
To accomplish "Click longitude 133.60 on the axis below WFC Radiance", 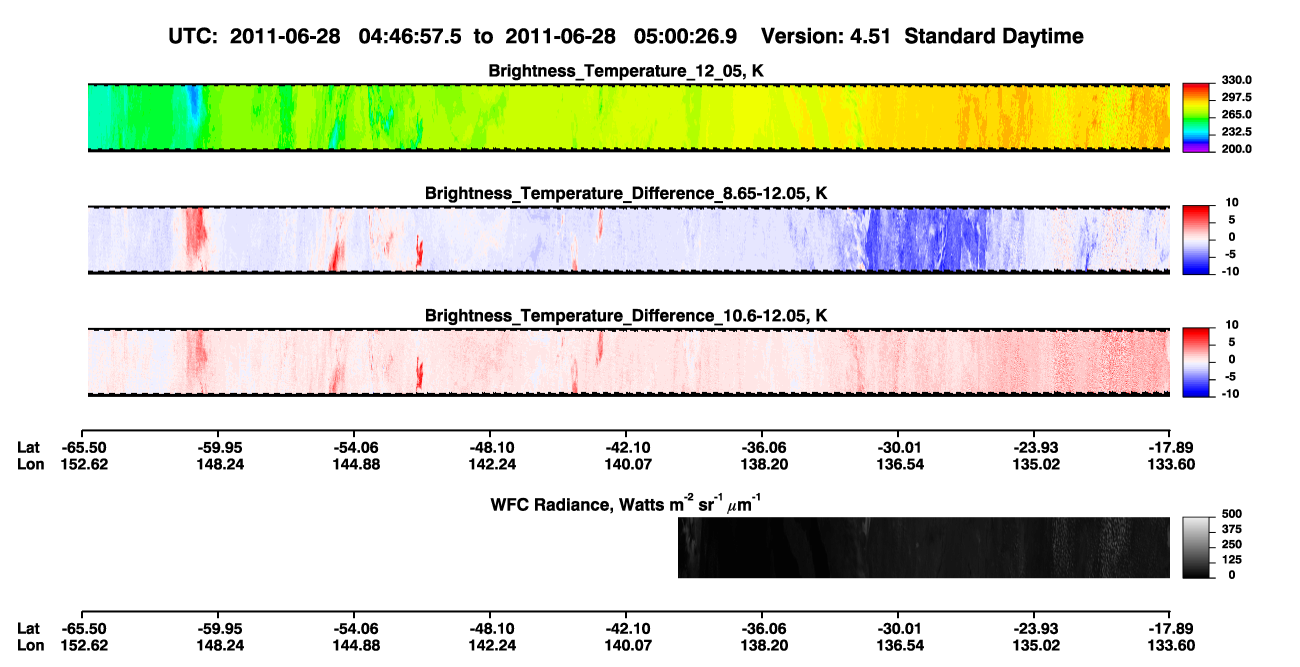I will point(1170,644).
